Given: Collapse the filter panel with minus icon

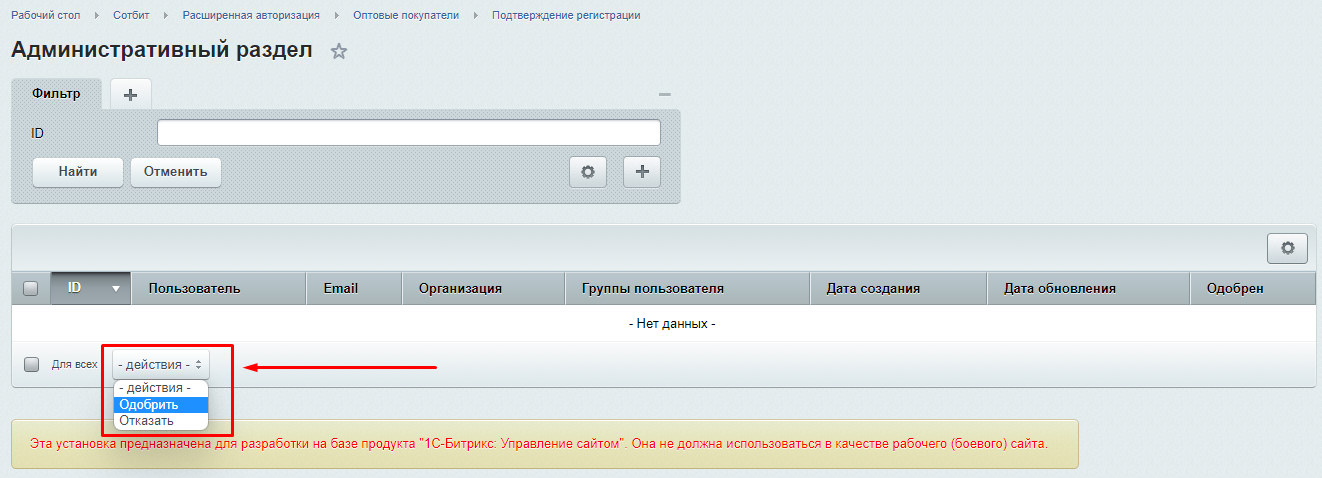Looking at the screenshot, I should (664, 94).
